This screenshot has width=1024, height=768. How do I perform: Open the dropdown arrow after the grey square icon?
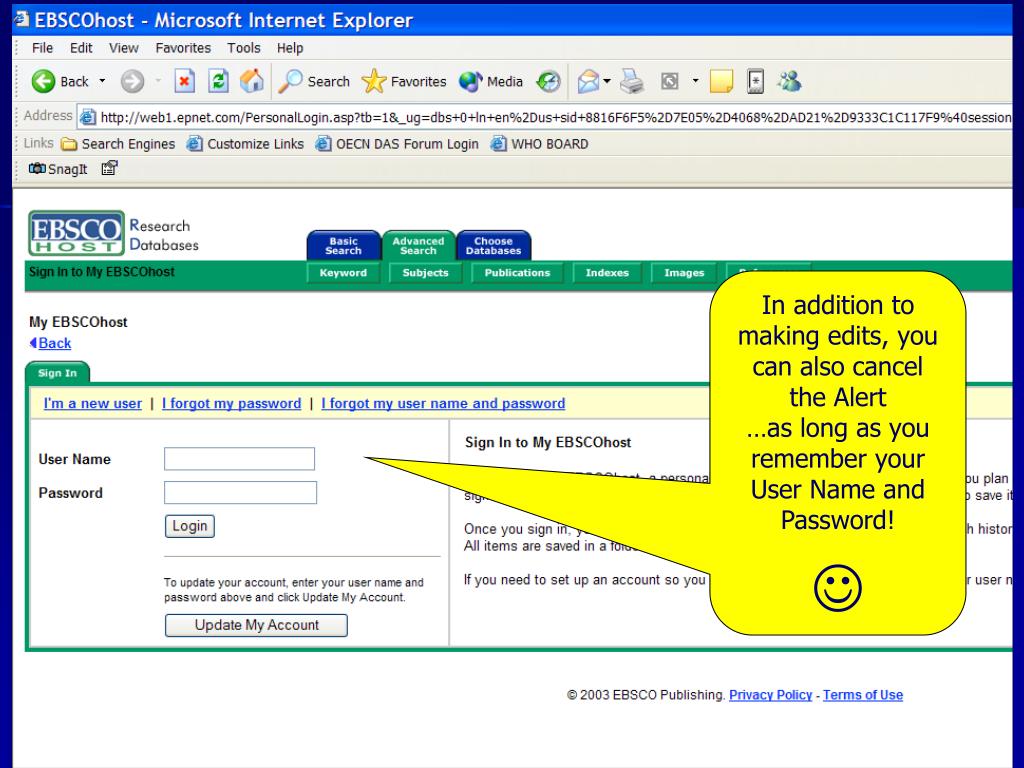(696, 82)
